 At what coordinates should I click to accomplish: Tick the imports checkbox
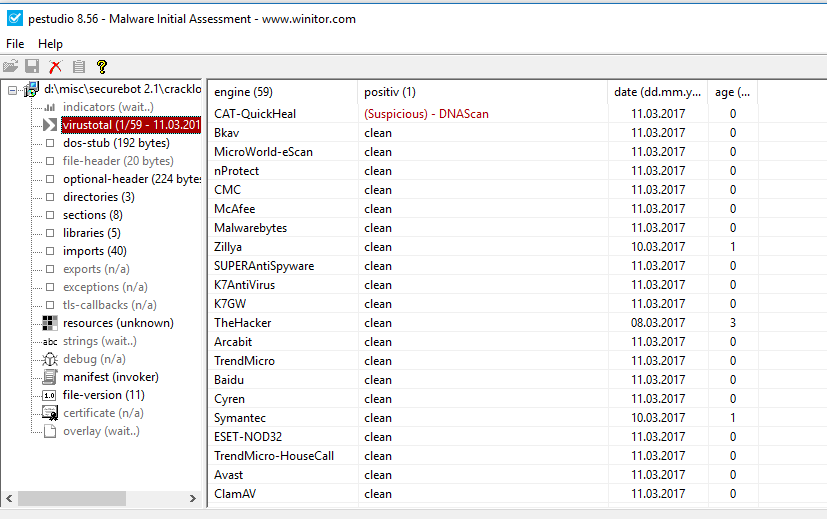[50, 251]
